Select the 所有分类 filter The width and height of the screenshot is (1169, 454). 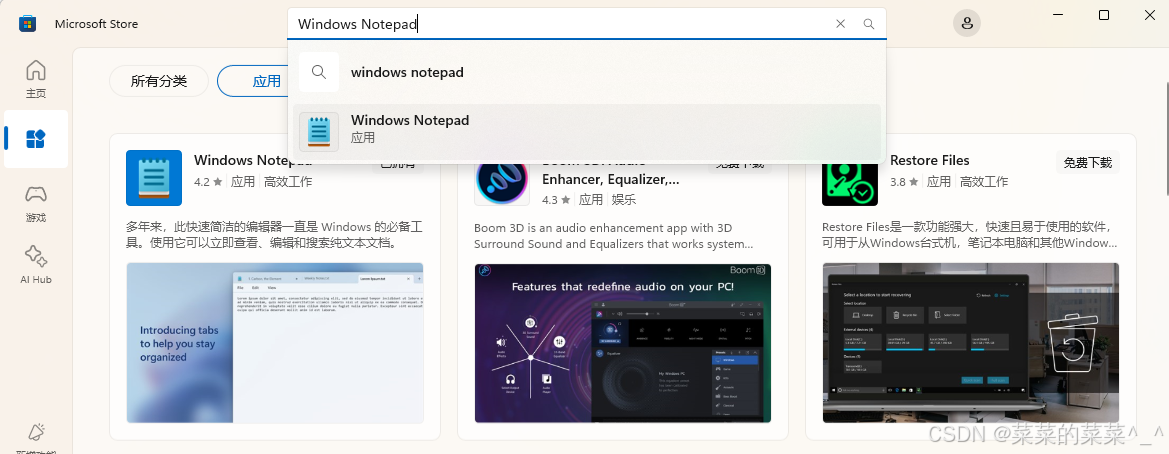click(159, 81)
